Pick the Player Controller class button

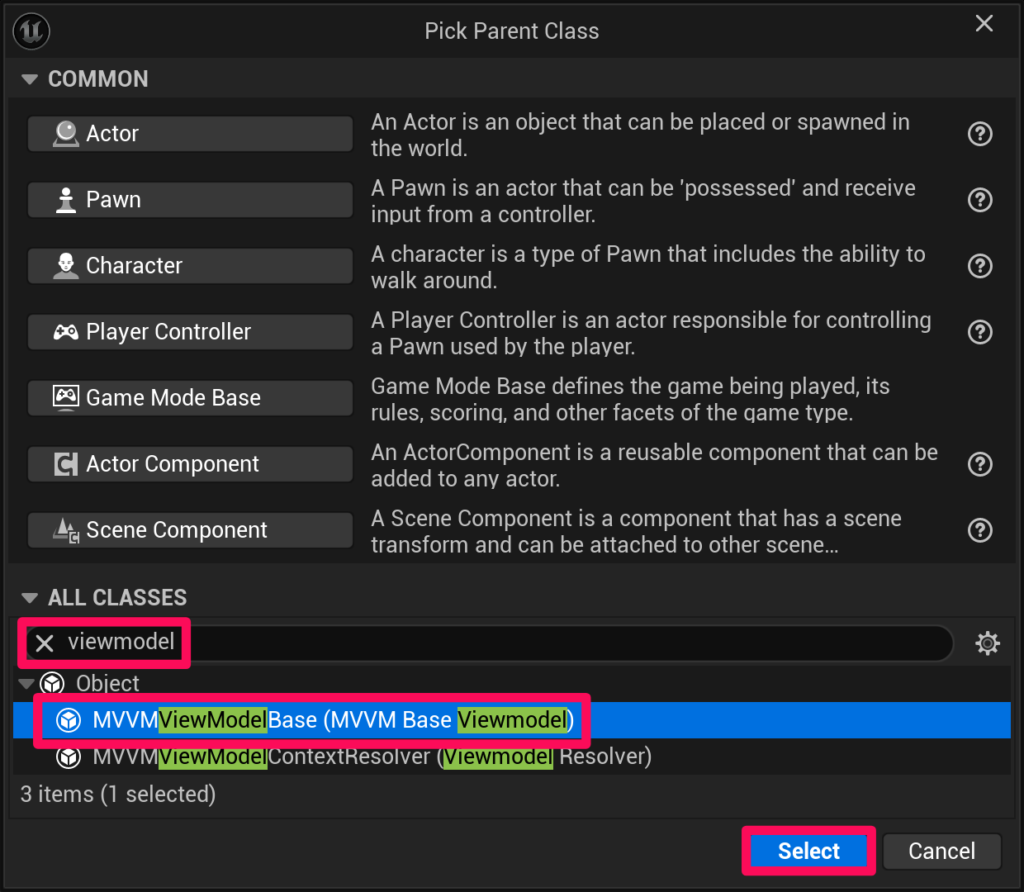190,332
